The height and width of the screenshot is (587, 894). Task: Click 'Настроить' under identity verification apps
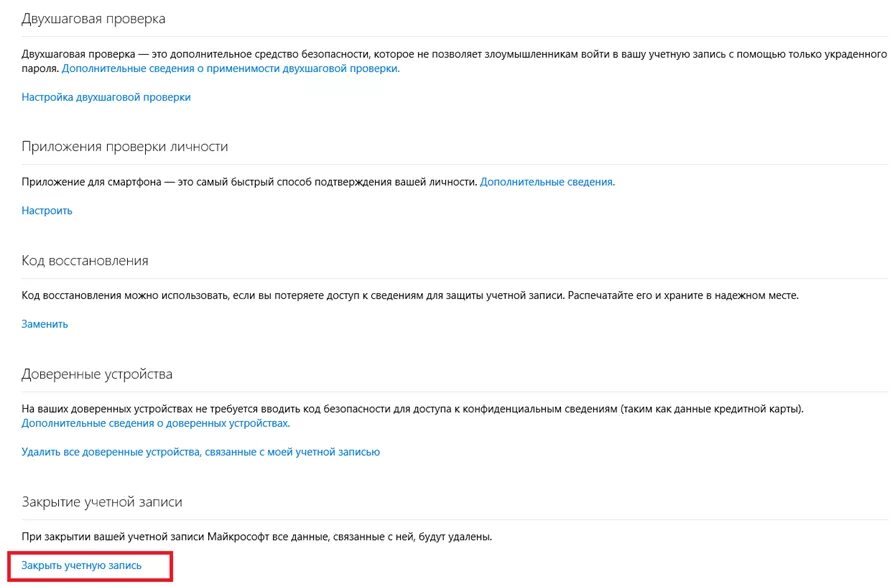coord(47,210)
